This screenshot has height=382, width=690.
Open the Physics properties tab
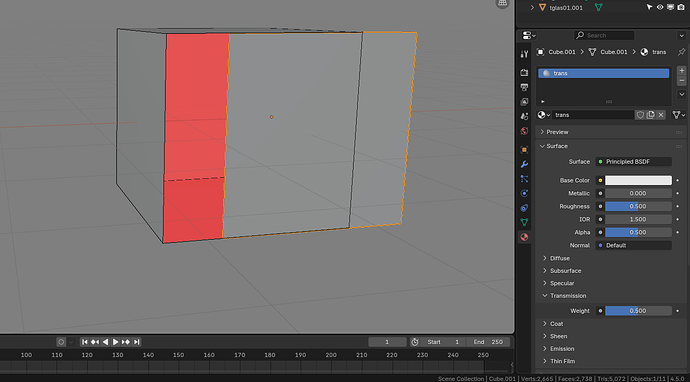coord(524,193)
